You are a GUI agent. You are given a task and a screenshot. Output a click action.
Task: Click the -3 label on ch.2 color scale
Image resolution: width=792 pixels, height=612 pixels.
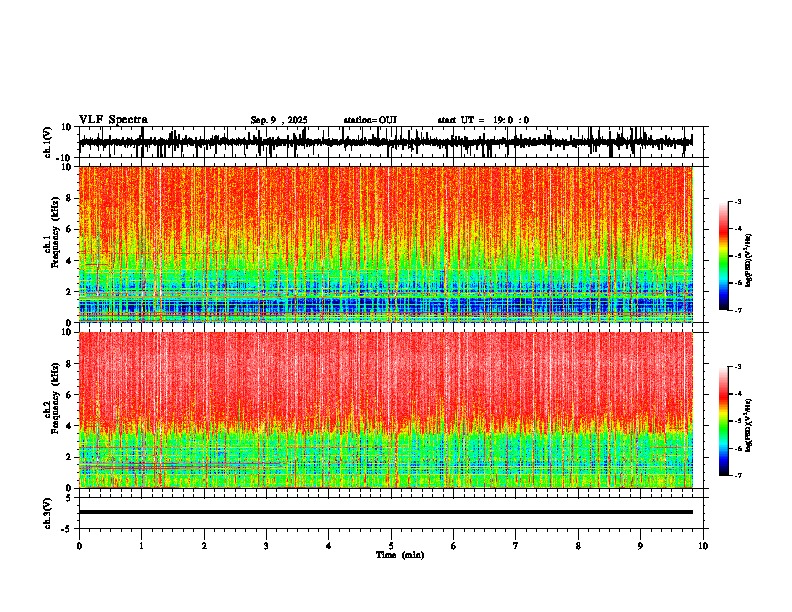tap(738, 367)
